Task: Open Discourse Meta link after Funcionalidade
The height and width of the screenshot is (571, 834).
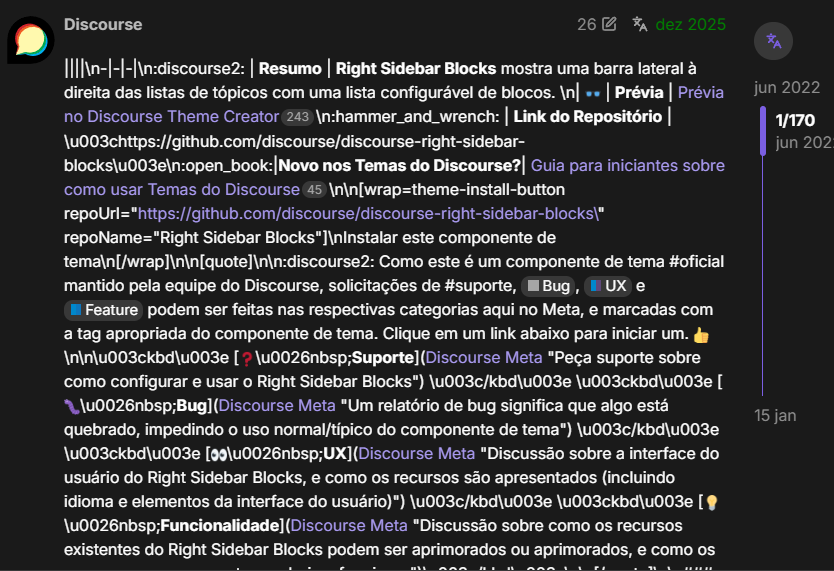Action: click(x=349, y=525)
